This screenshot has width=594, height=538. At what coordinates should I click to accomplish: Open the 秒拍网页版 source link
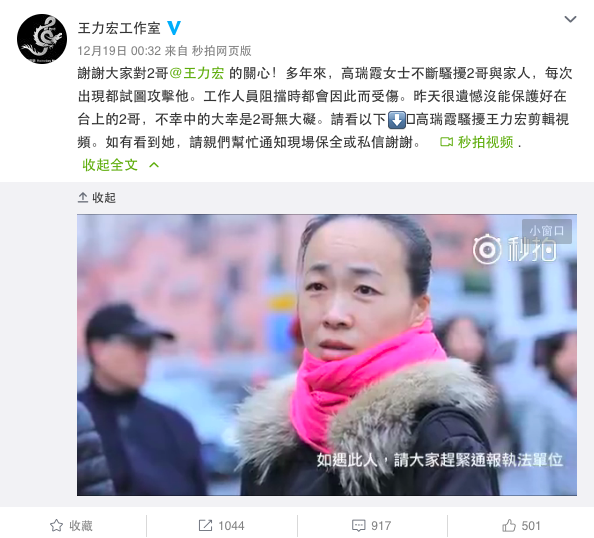click(x=222, y=51)
